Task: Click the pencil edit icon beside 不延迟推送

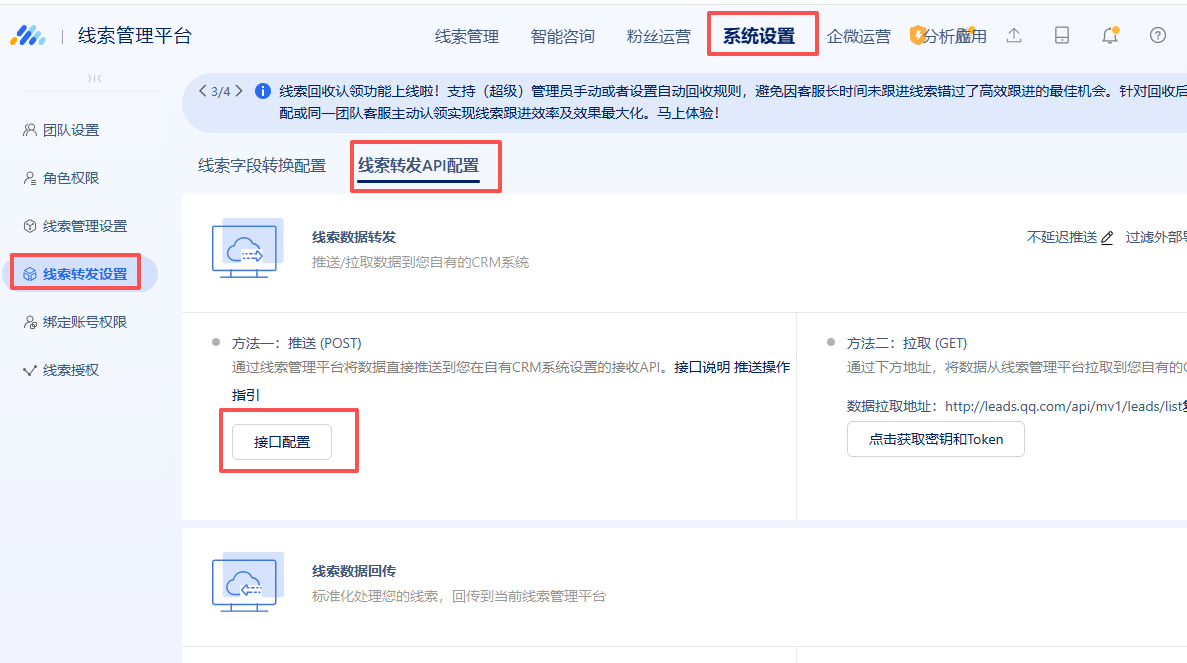Action: (x=1107, y=238)
